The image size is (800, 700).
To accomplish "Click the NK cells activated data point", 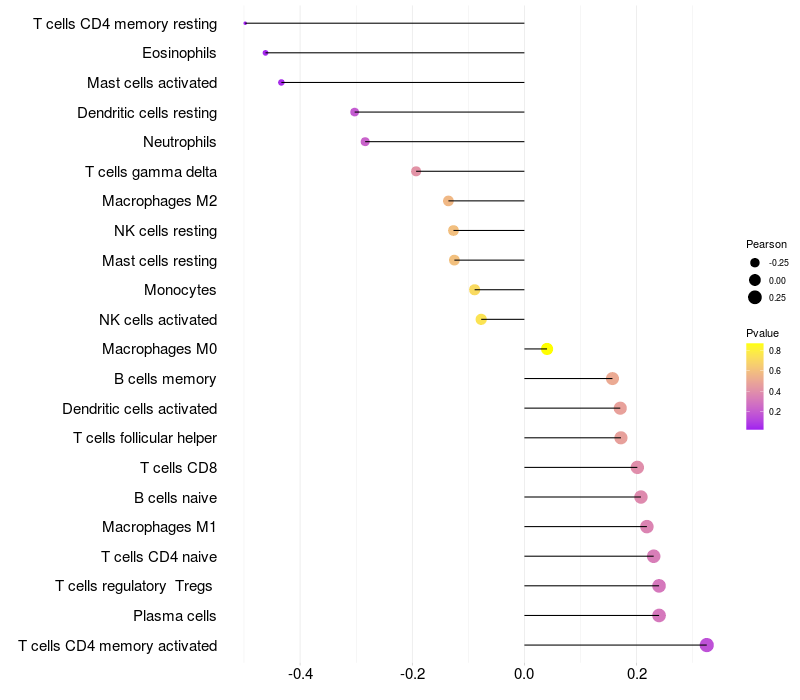I will (x=481, y=320).
